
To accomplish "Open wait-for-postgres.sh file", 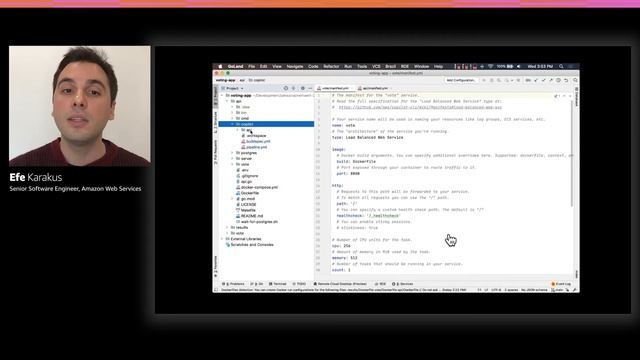I will pyautogui.click(x=257, y=222).
